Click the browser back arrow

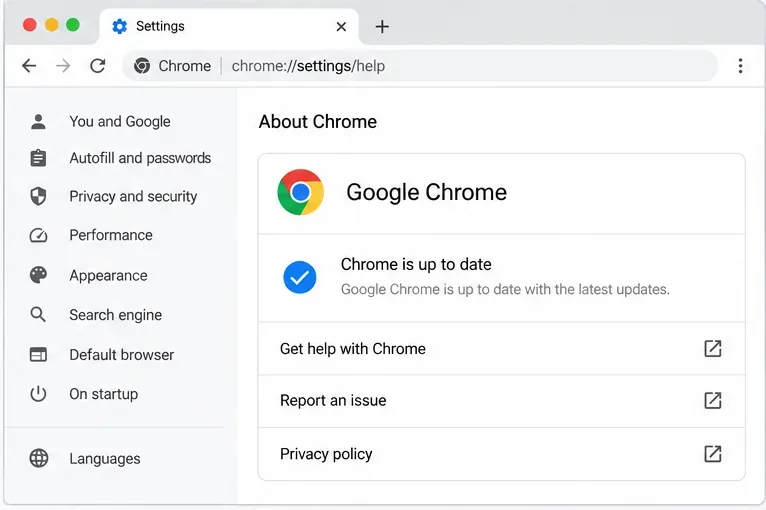coord(29,65)
